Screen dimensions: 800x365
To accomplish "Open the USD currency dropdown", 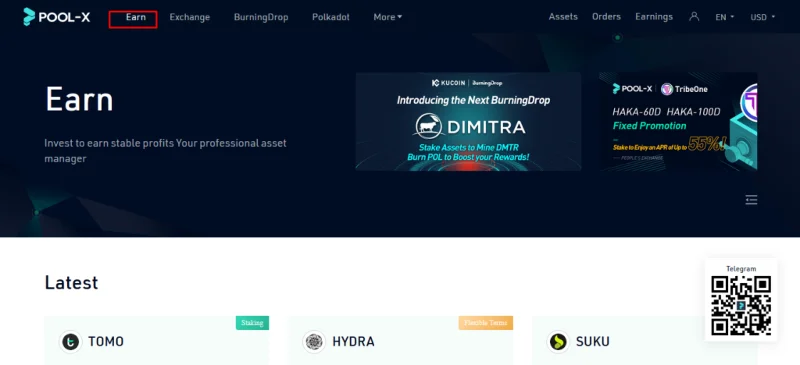I will tap(763, 17).
